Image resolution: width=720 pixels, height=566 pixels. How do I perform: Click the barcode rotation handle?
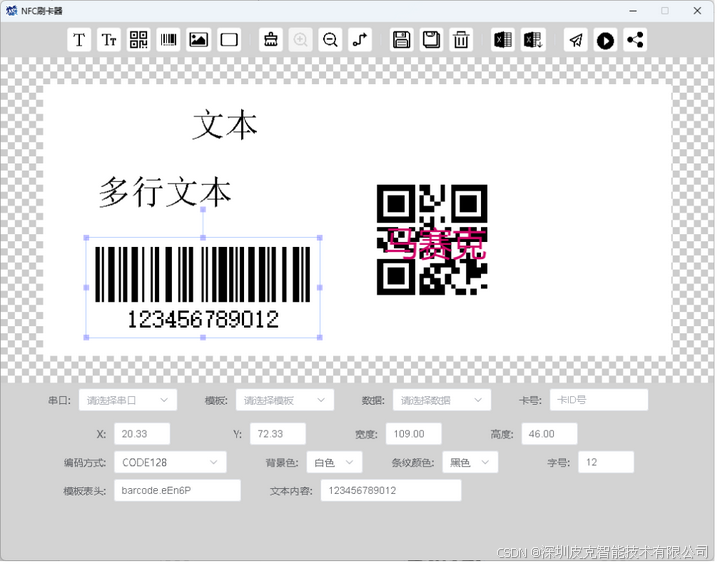pyautogui.click(x=203, y=209)
